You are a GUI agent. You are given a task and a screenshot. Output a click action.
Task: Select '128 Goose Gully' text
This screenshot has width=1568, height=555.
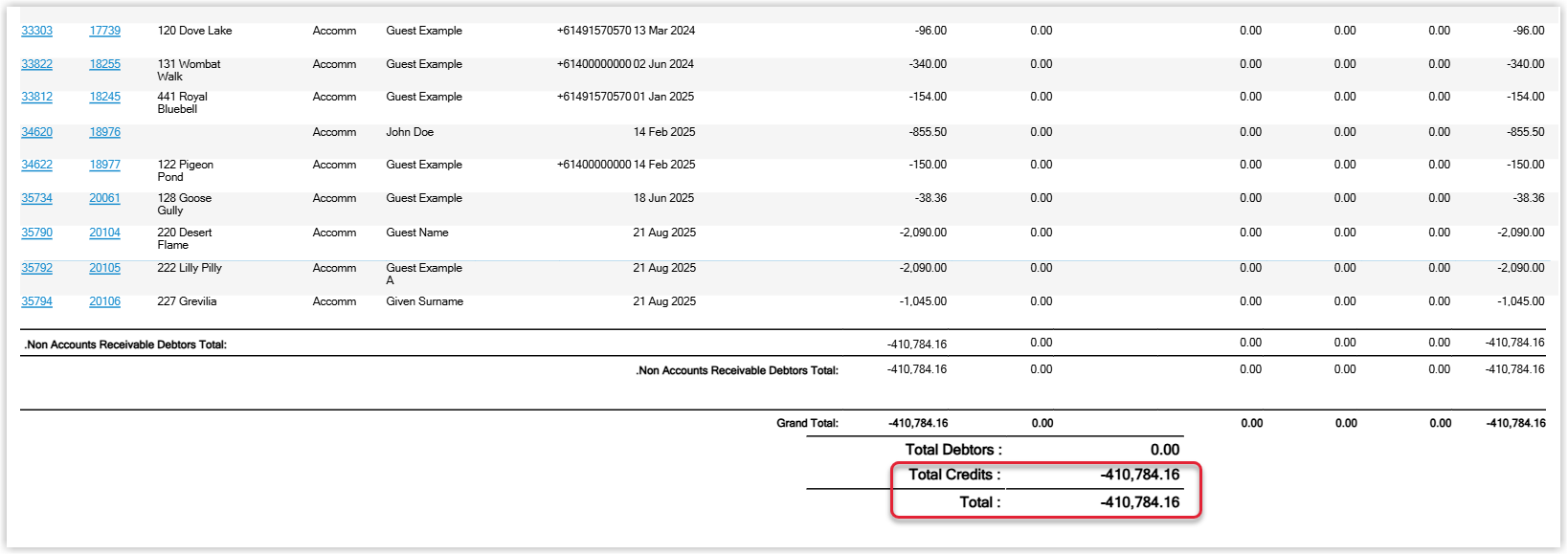coord(184,204)
